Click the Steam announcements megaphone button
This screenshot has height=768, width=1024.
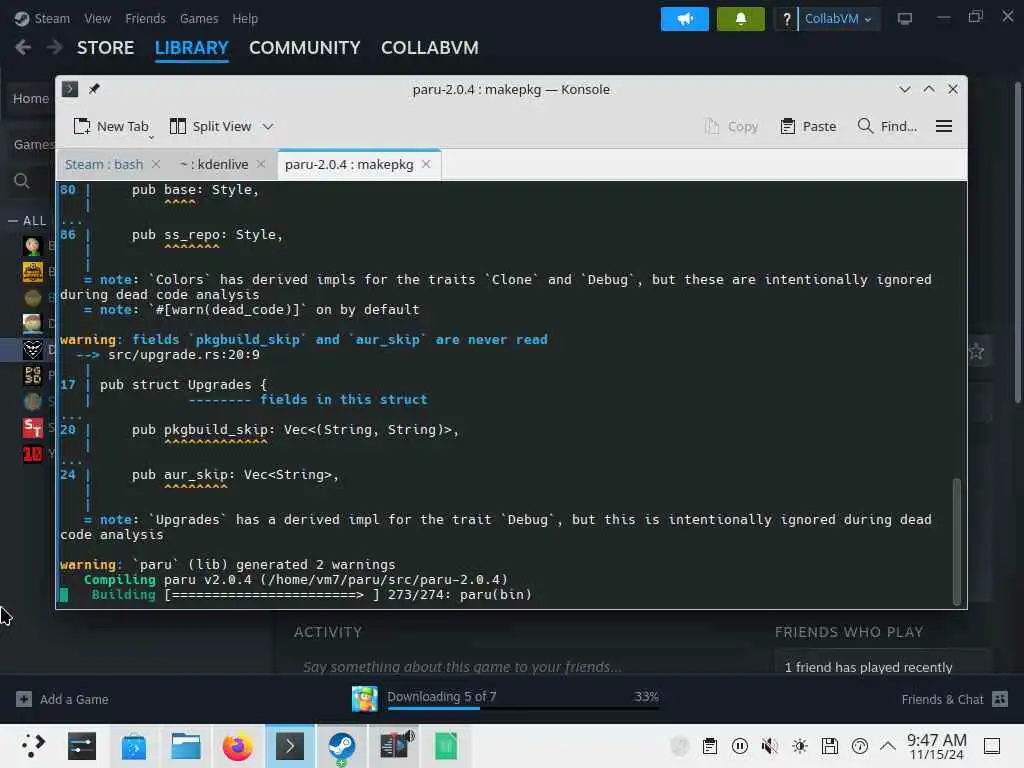684,19
